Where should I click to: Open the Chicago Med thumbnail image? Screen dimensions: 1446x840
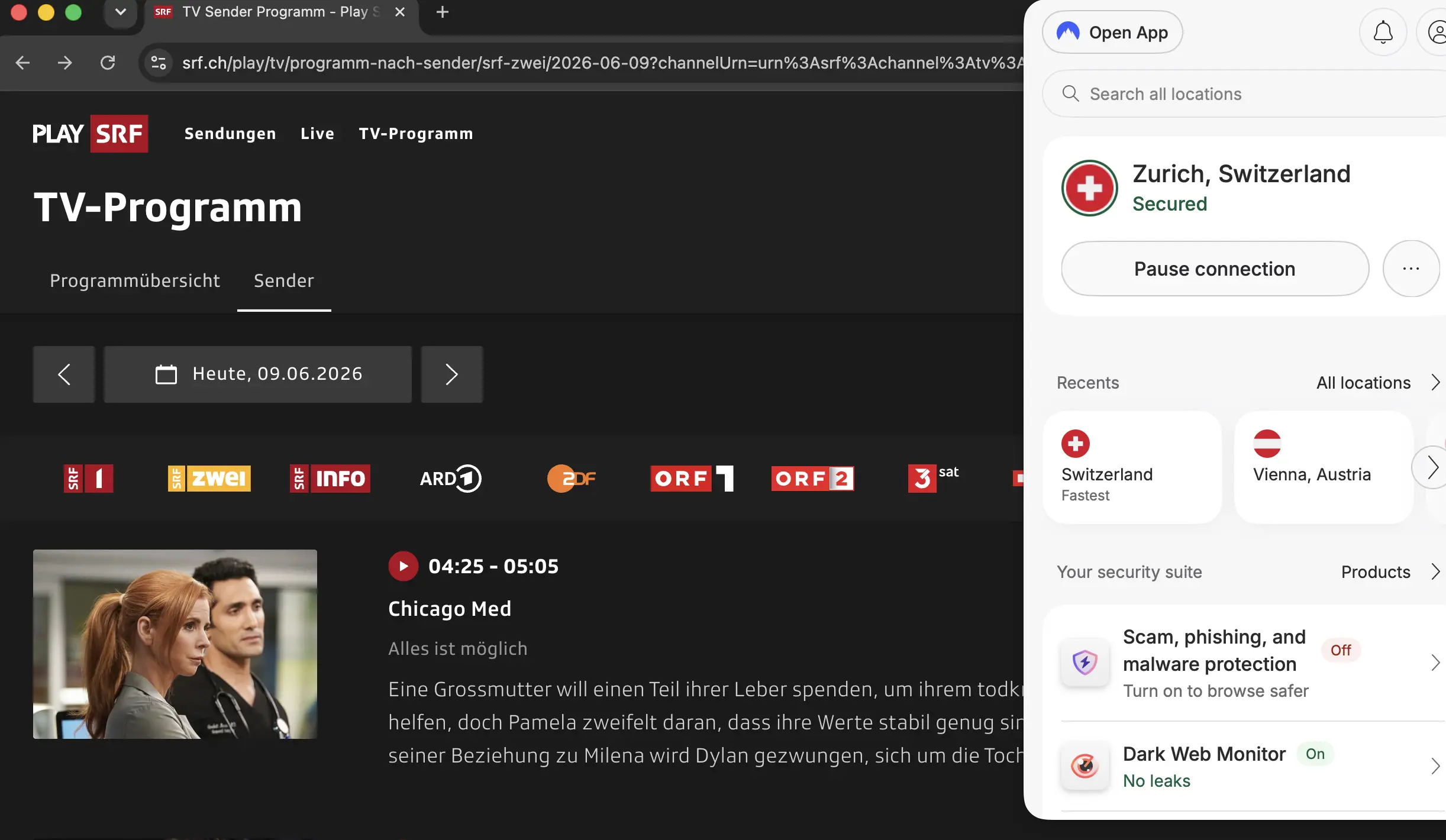click(175, 644)
